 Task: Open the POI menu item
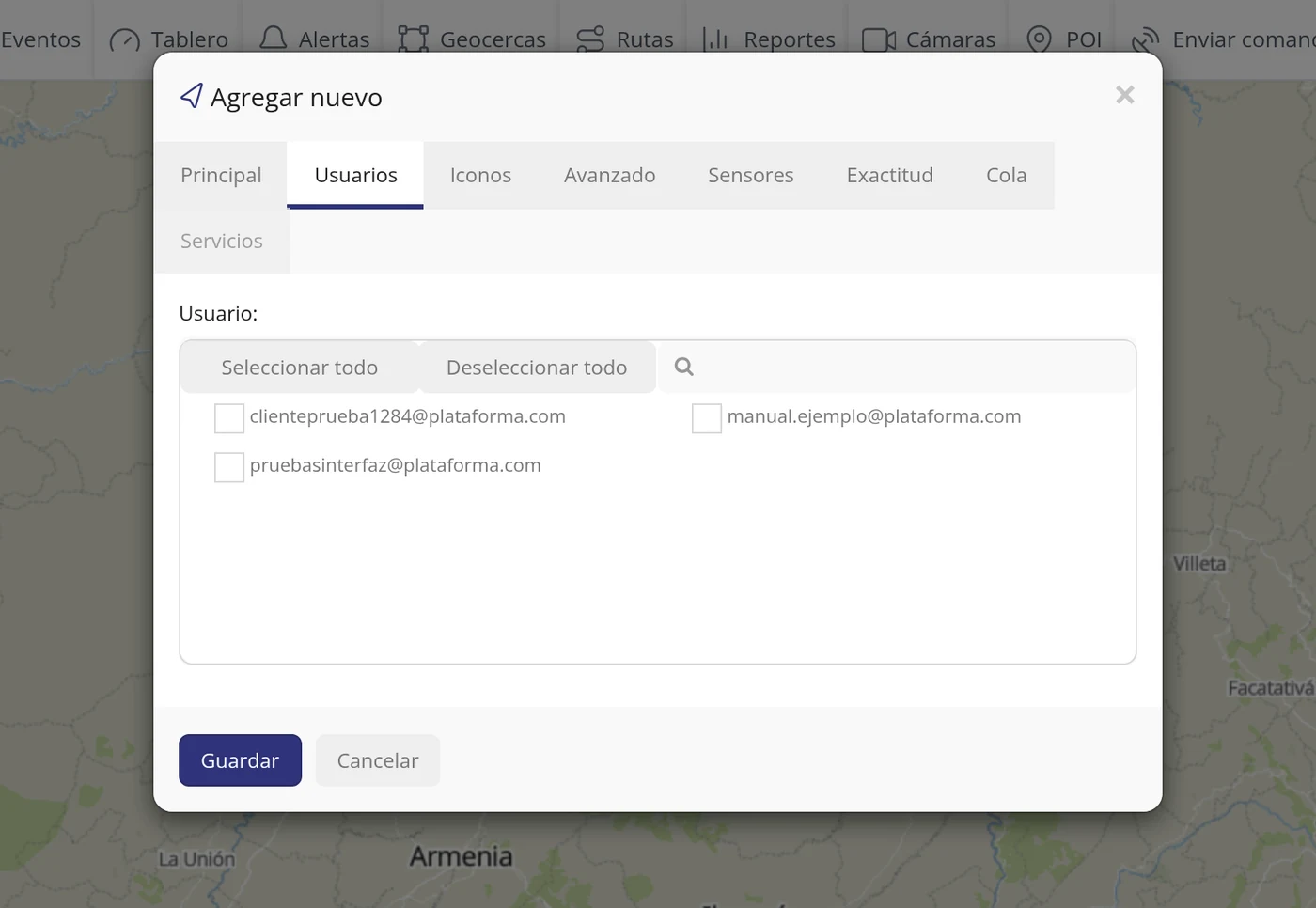(x=1063, y=39)
